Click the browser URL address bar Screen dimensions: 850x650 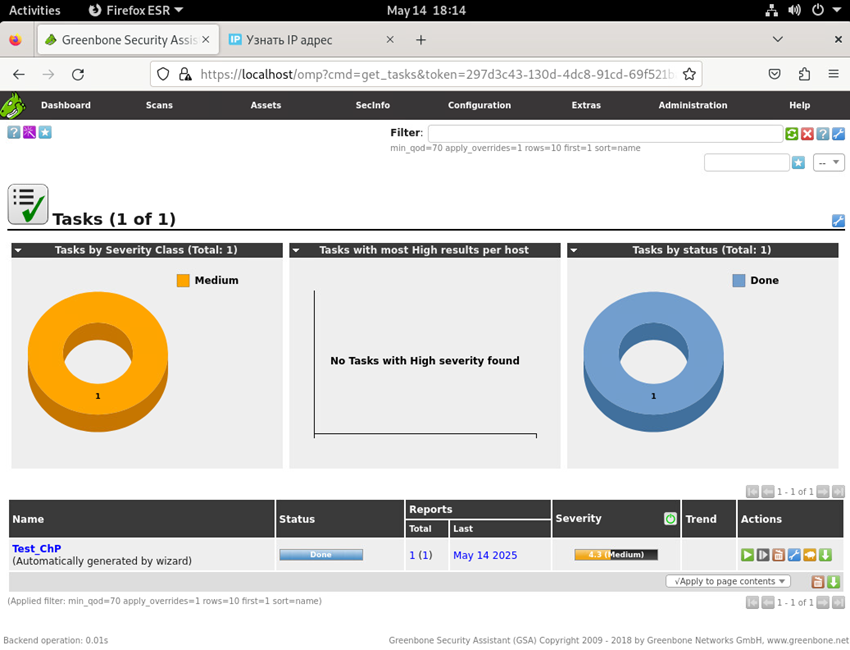click(x=426, y=74)
